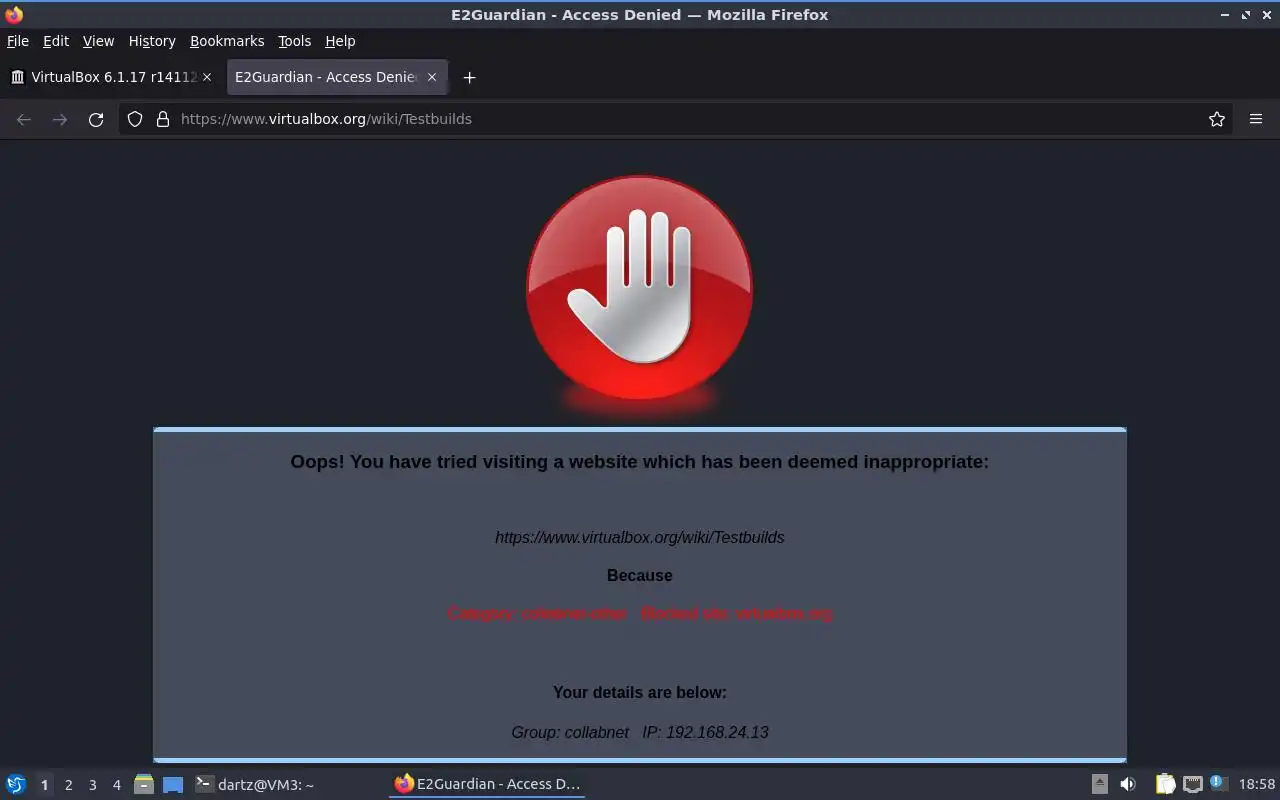Open the file manager taskbar launcher
Screen dimensions: 1280x800
click(144, 784)
